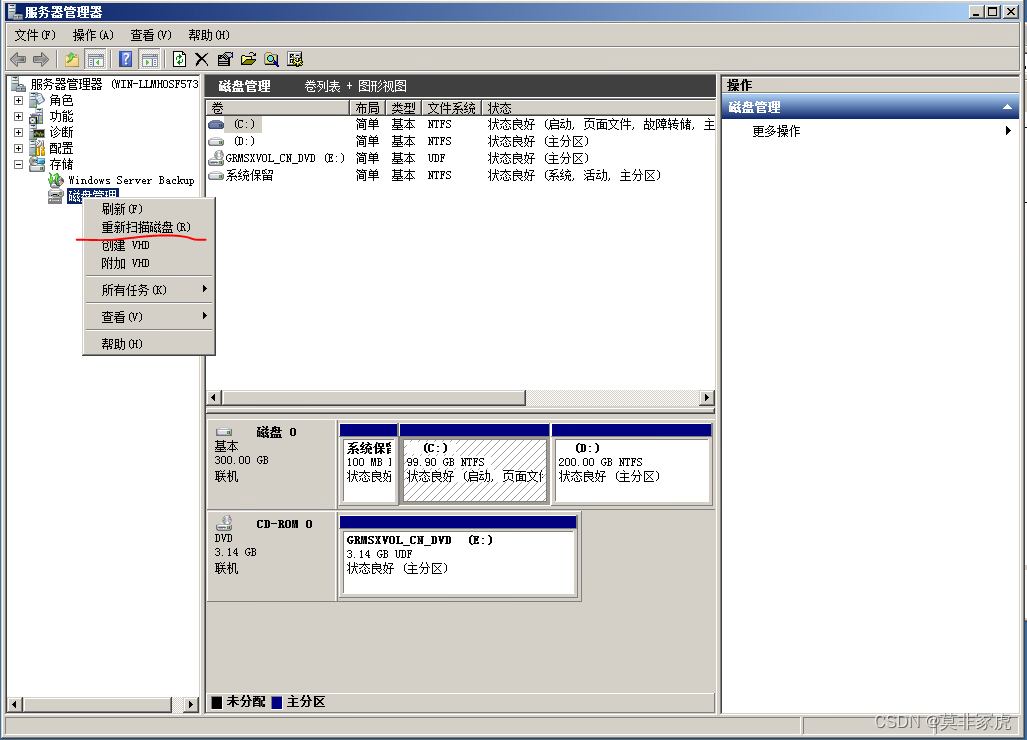Screen dimensions: 1027x740
Task: Click the volume list horizontal scrollbar right arrow
Action: coord(707,398)
